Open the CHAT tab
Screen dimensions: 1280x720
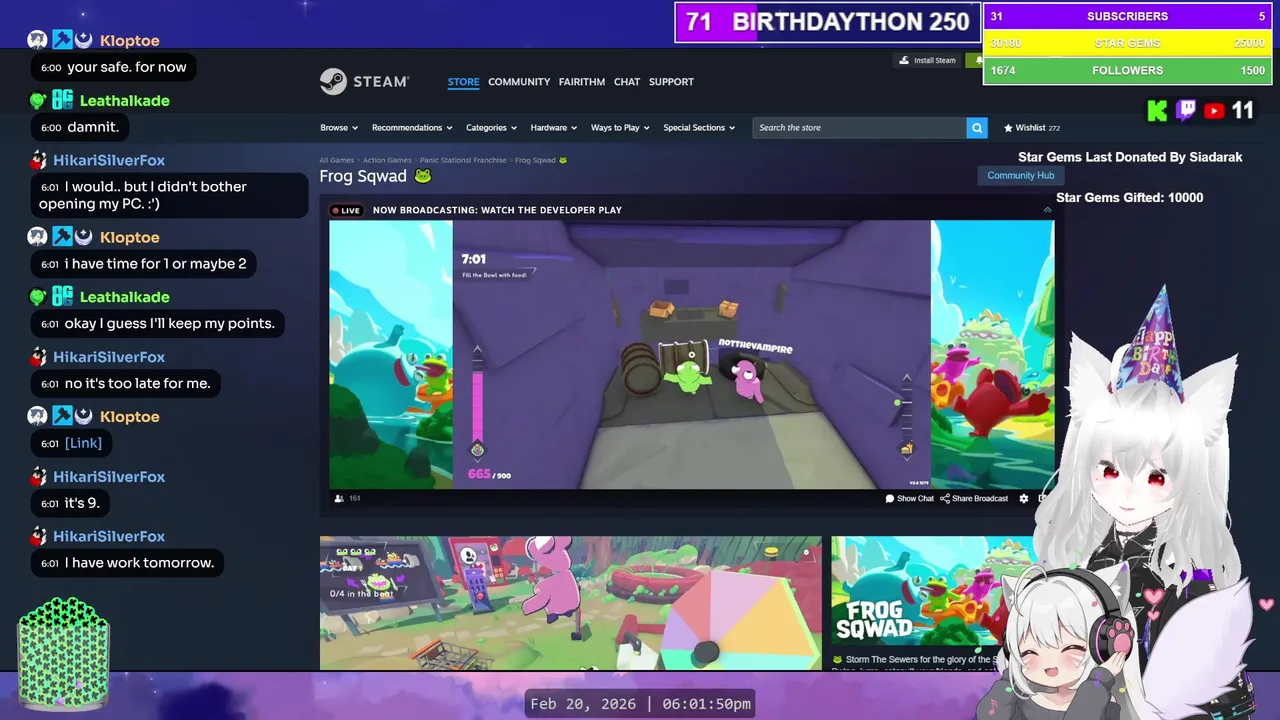(627, 82)
